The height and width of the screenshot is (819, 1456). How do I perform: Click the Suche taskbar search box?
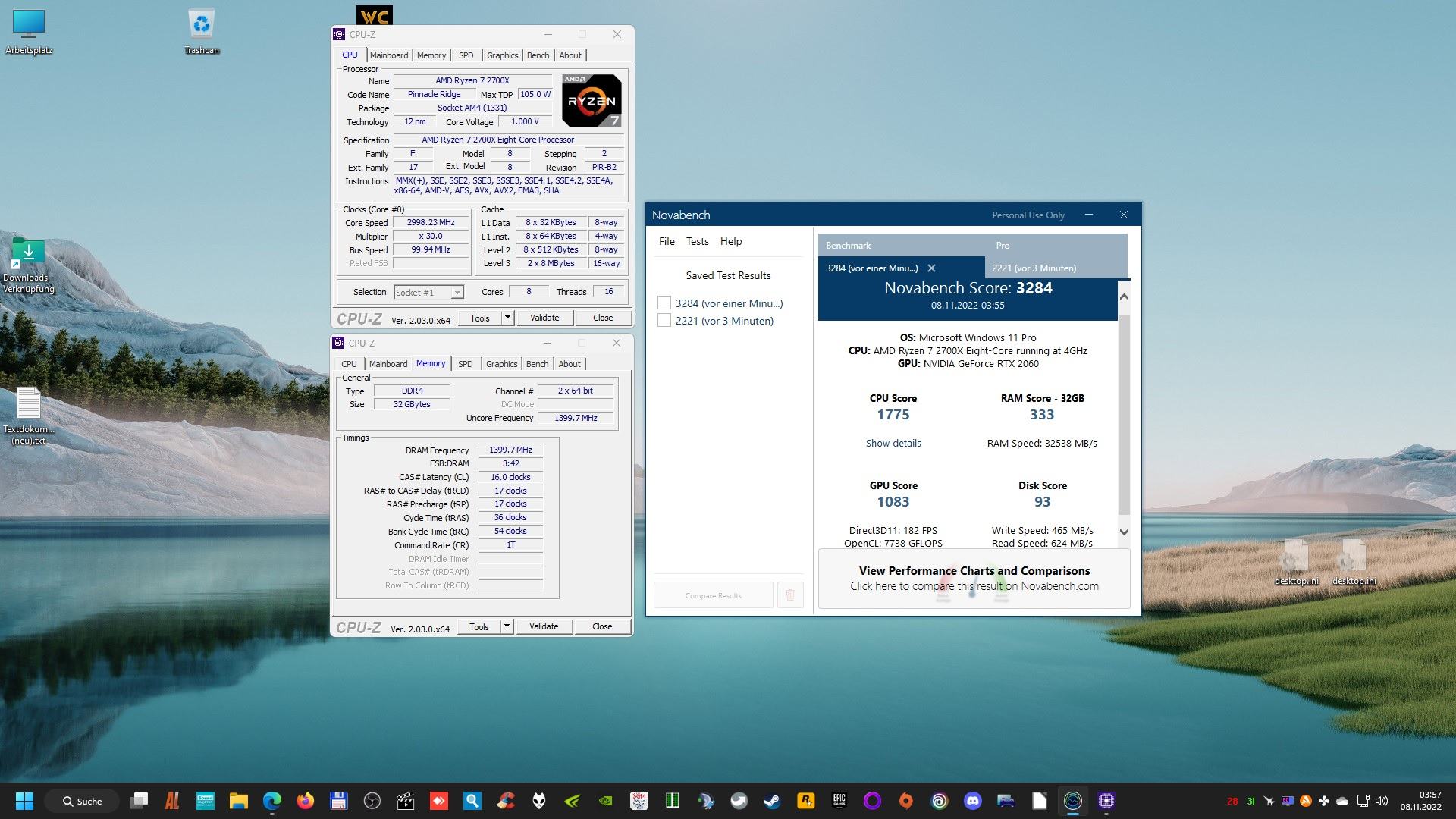[x=81, y=801]
